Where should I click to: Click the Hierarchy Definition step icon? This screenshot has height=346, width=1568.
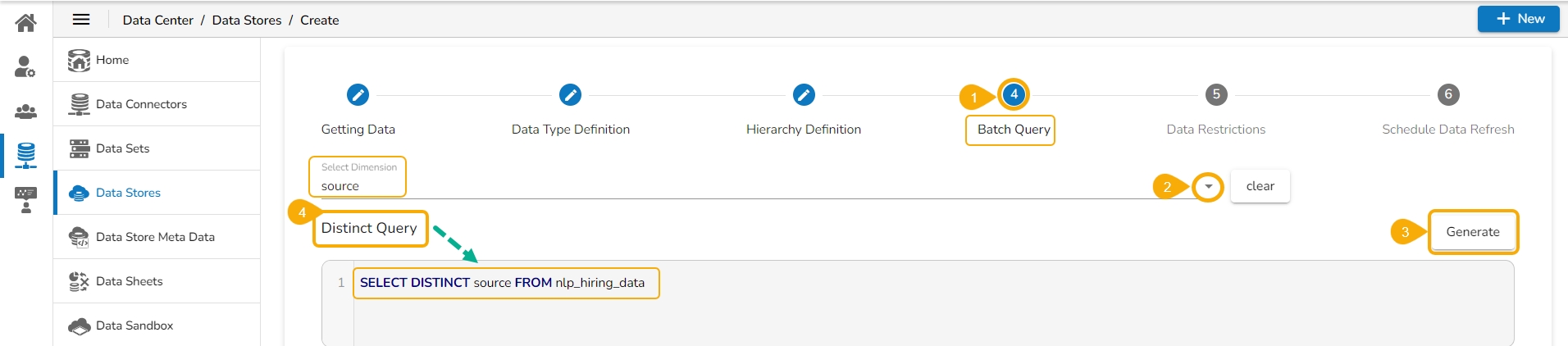pyautogui.click(x=804, y=95)
